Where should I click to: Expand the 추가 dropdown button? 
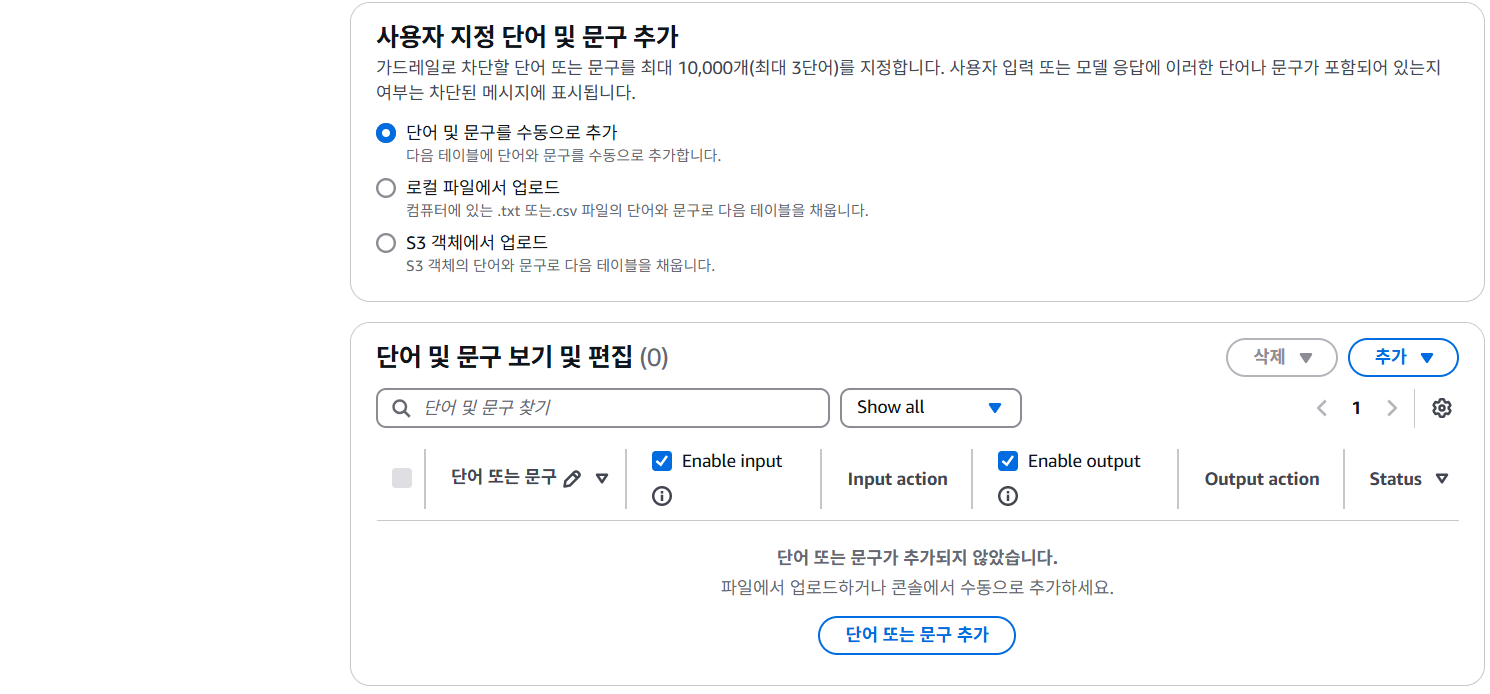(x=1403, y=357)
